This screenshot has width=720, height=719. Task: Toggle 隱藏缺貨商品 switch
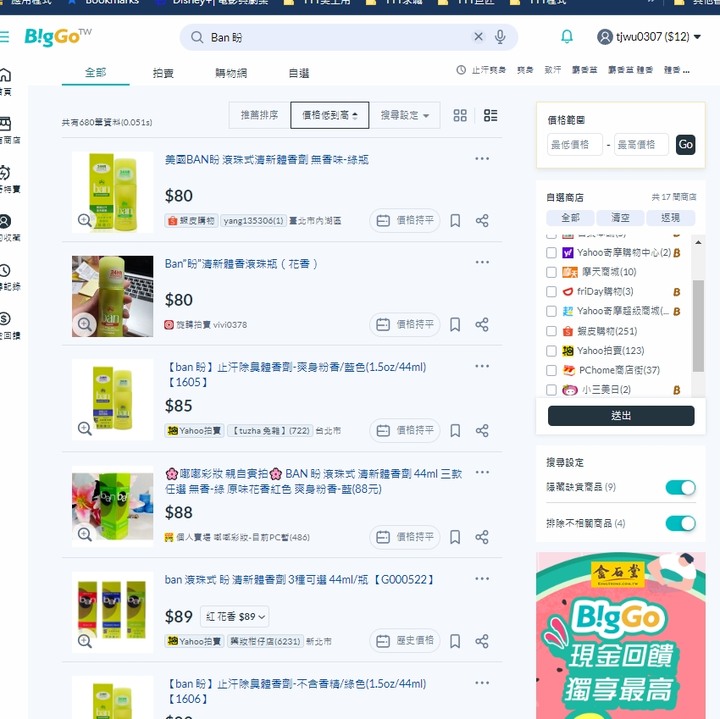[681, 487]
